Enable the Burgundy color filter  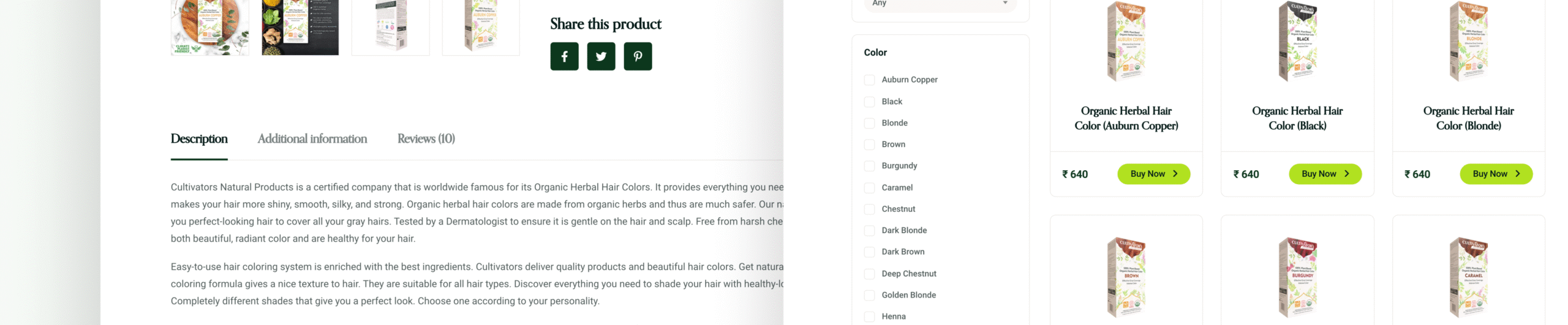869,166
